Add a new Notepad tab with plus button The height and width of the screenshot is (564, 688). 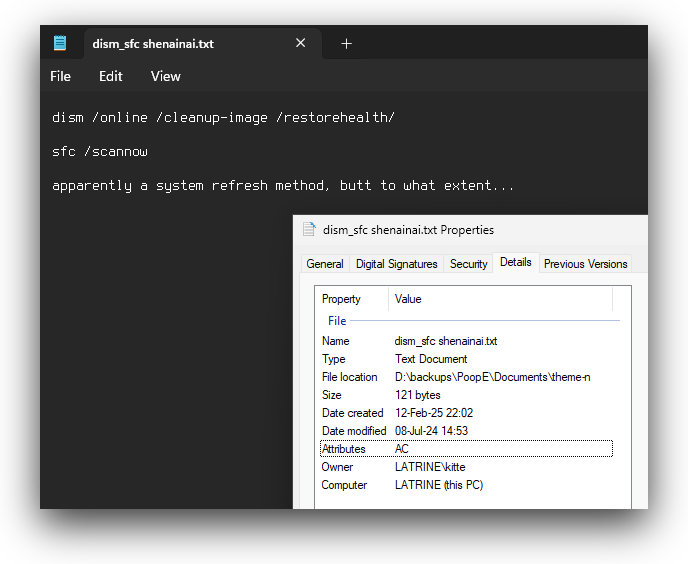(x=346, y=43)
